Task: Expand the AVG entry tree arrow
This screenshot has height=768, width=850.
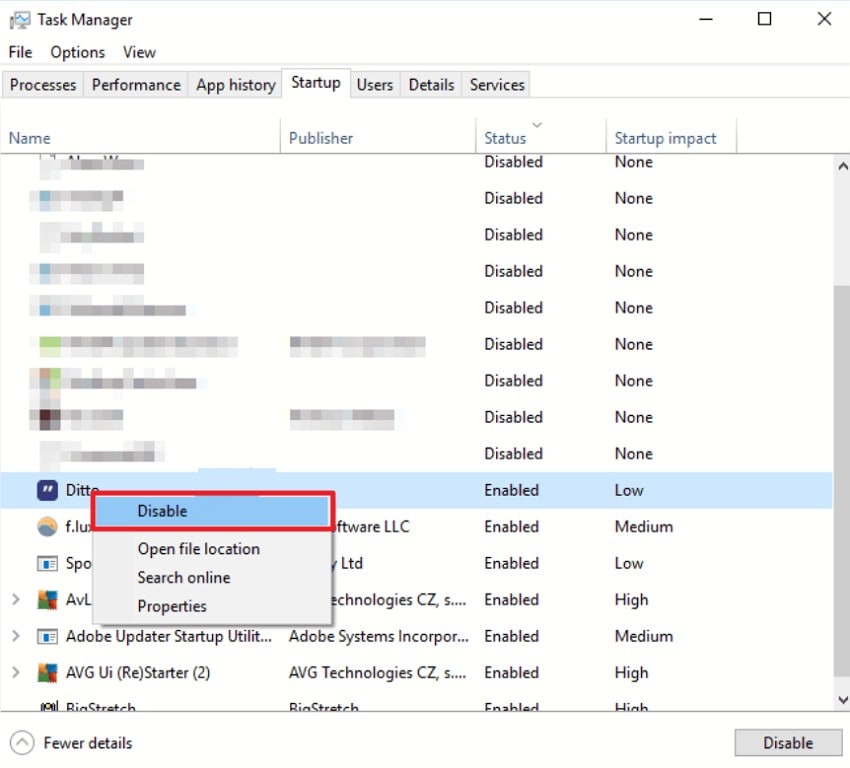Action: point(18,600)
